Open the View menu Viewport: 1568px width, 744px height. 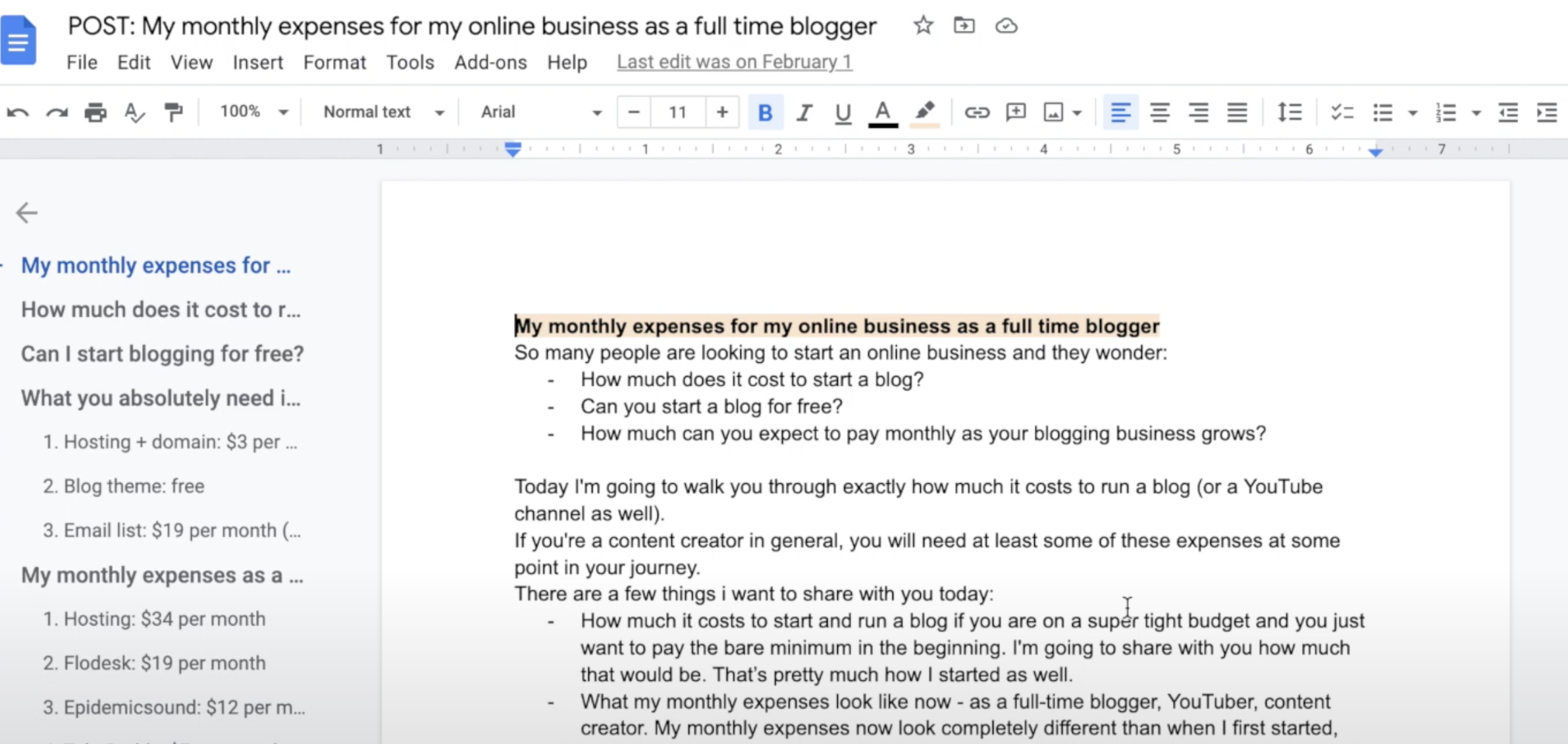tap(192, 63)
